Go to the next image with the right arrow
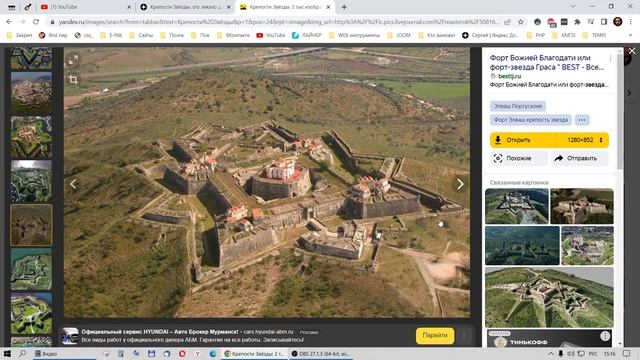 tap(460, 184)
